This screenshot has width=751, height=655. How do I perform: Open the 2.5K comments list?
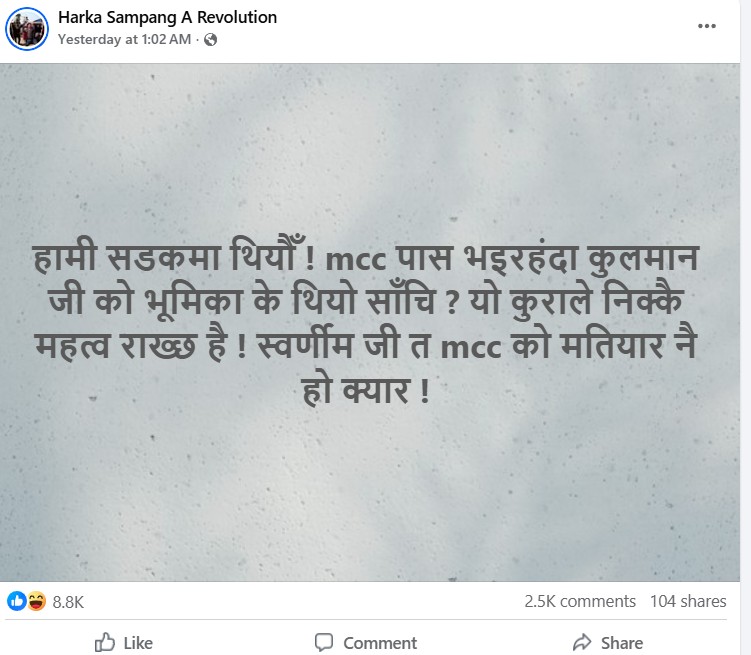click(x=580, y=601)
